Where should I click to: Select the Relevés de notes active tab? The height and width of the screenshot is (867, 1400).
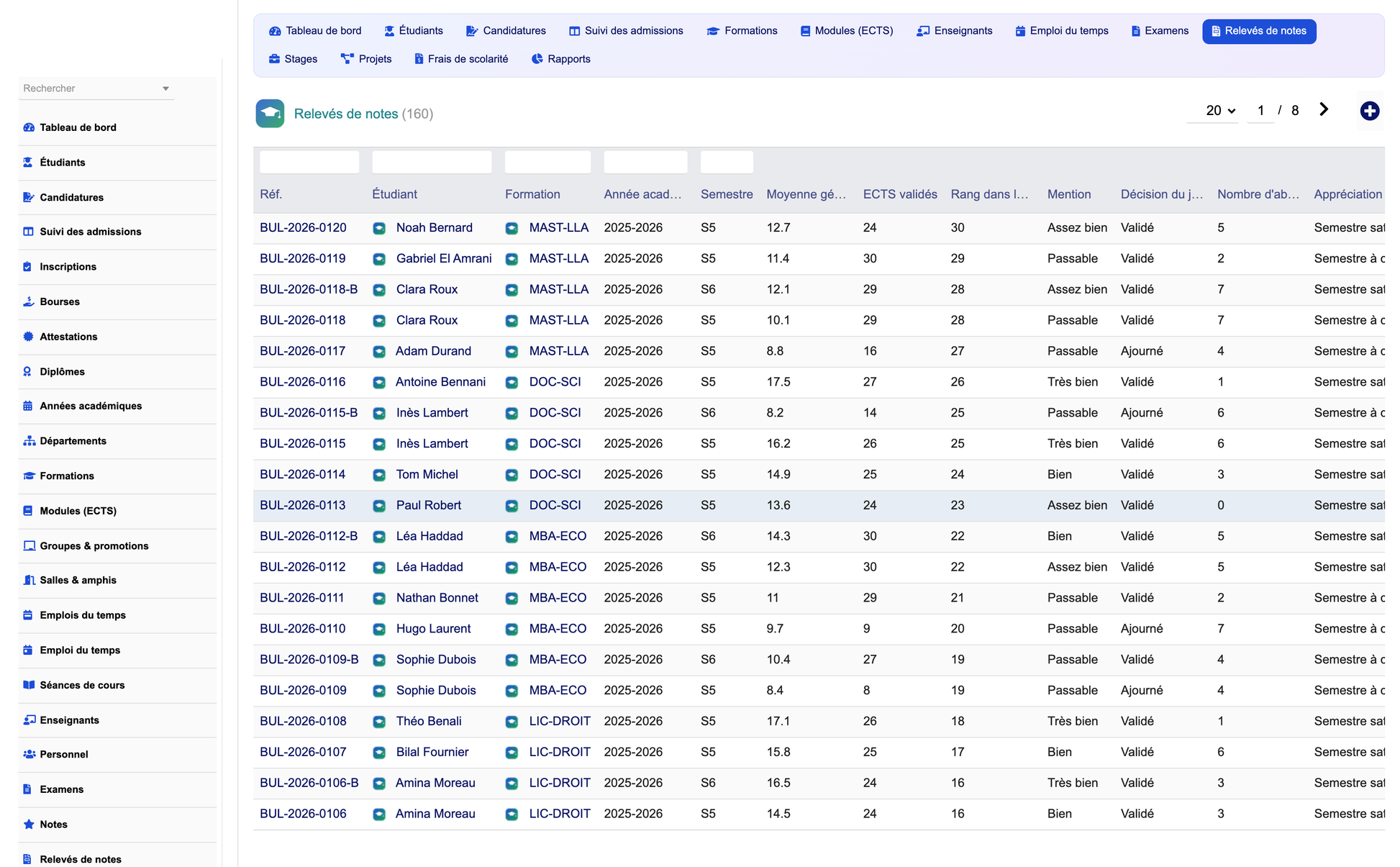click(1259, 31)
